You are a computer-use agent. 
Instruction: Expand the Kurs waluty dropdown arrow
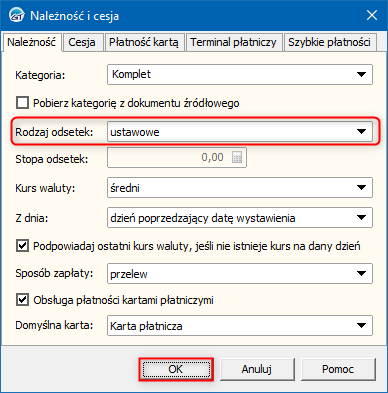coord(361,188)
